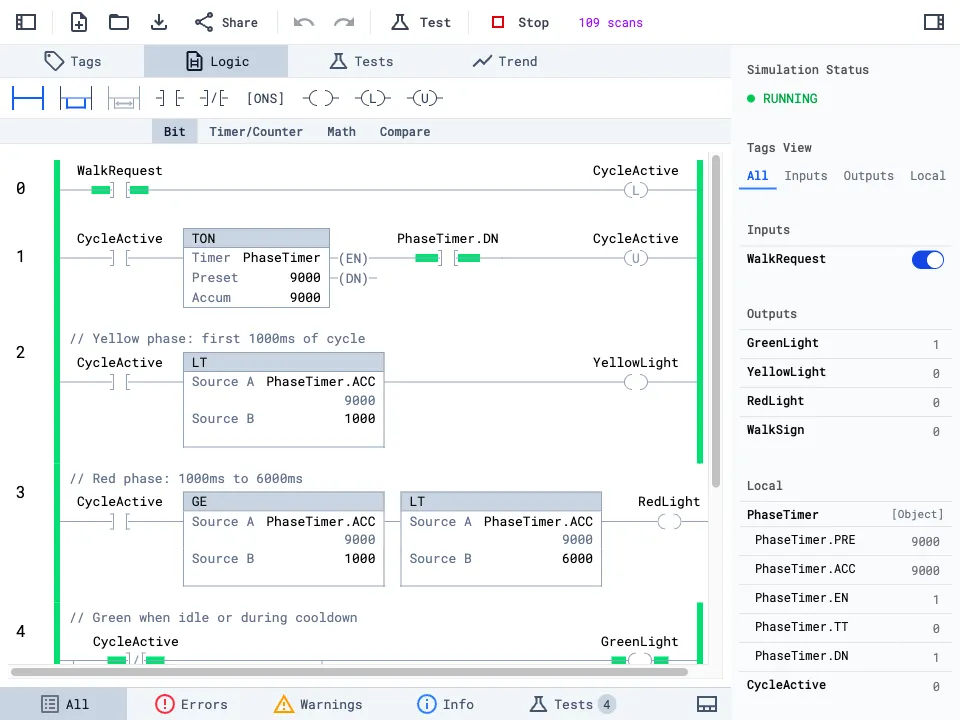960x720 pixels.
Task: Stop the running simulation
Action: (x=519, y=22)
